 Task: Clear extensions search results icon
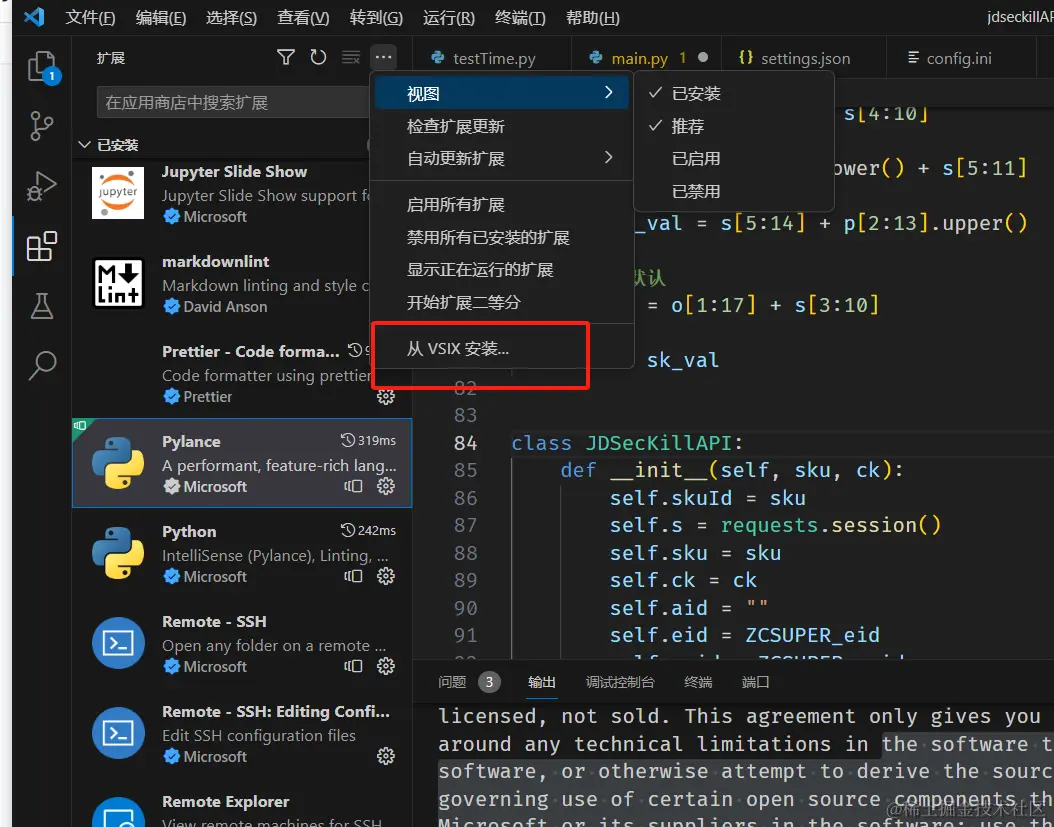click(350, 57)
